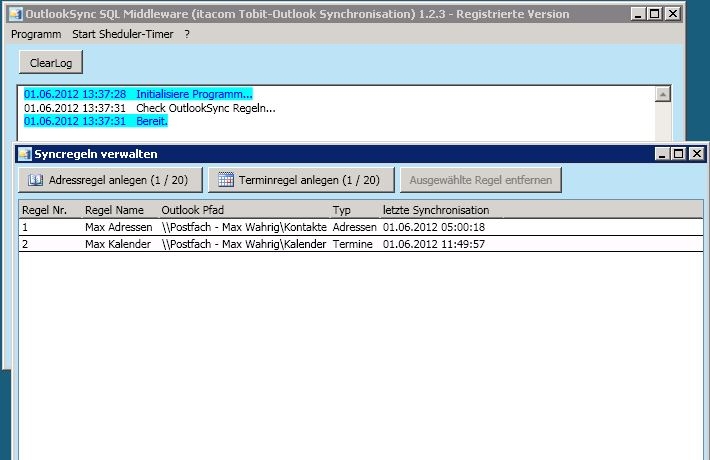This screenshot has height=460, width=710.
Task: Create new address rule with Adressregel anlegen
Action: coord(110,180)
